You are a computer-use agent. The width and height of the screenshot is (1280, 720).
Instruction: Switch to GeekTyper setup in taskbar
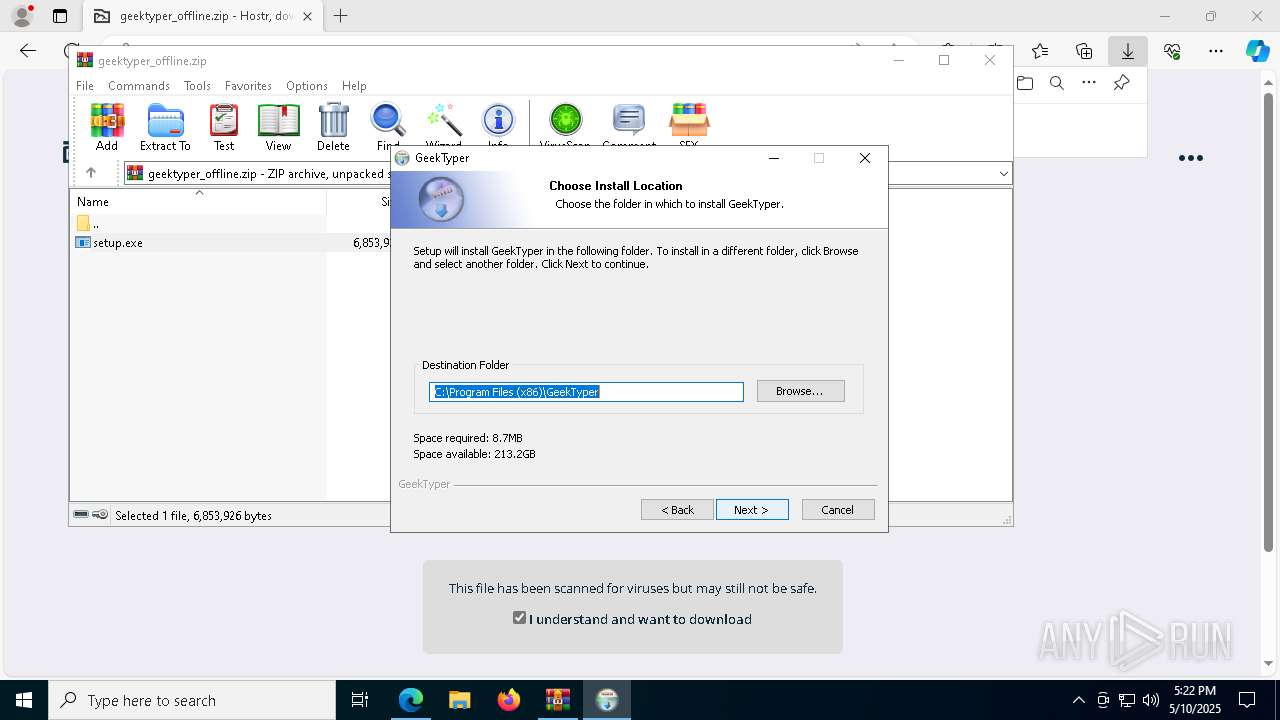(606, 700)
